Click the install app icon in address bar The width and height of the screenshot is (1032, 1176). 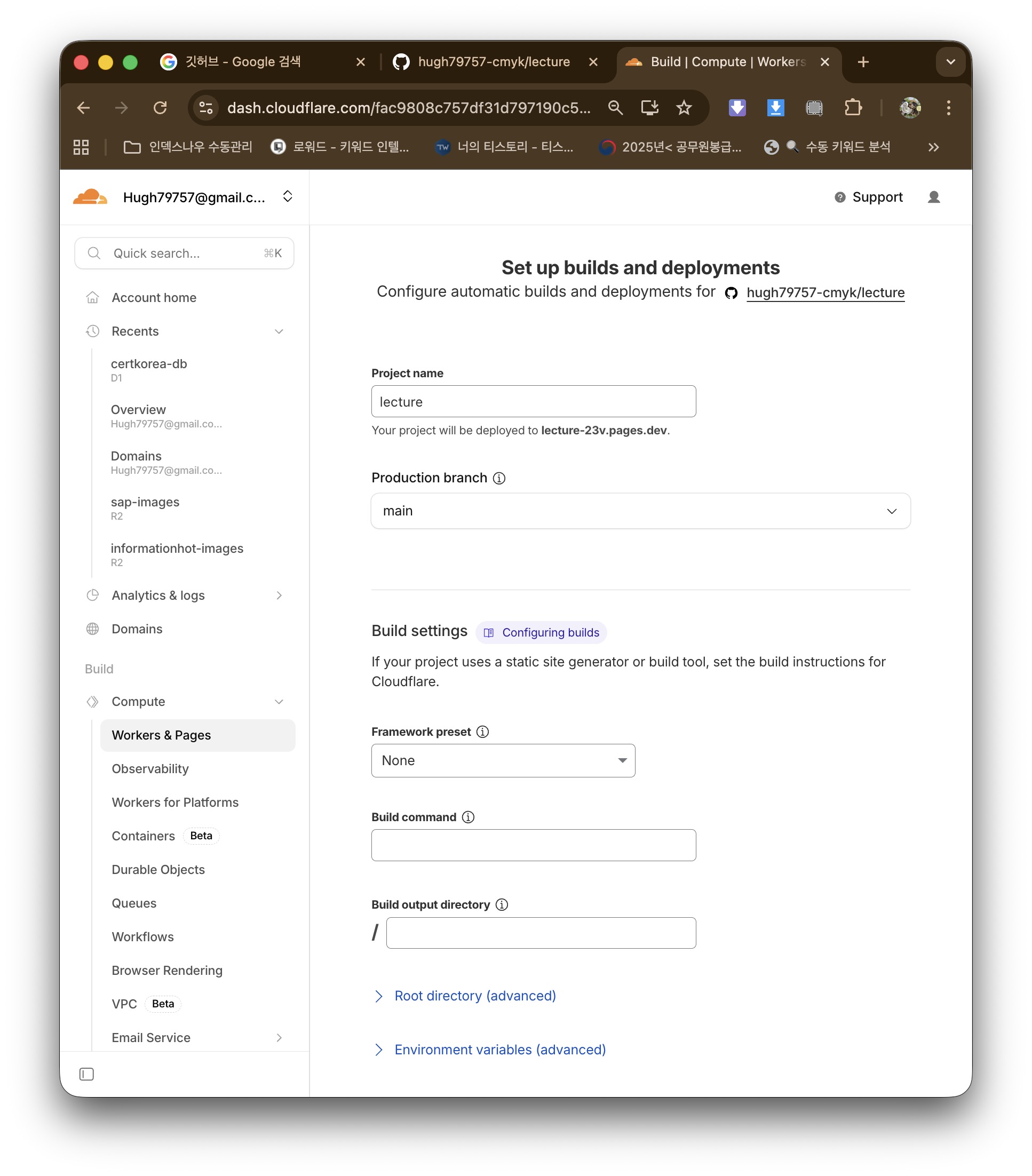[649, 108]
